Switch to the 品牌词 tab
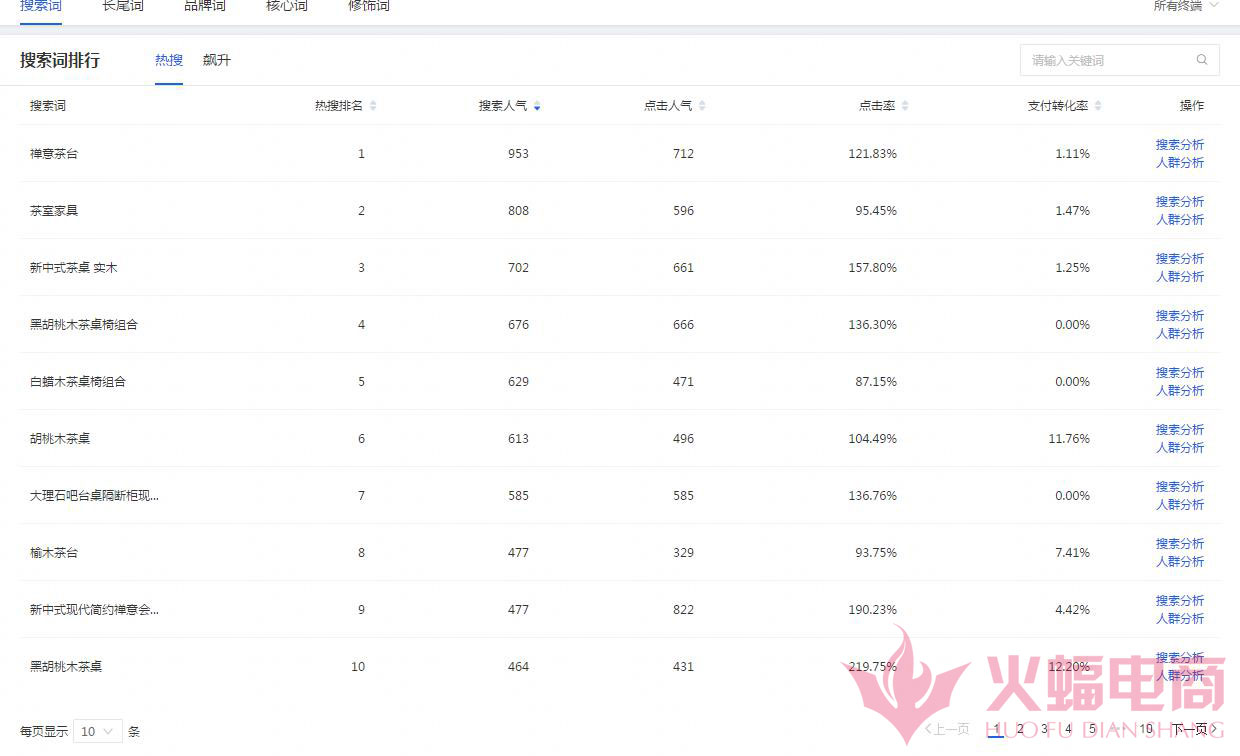The height and width of the screenshot is (756, 1240). coord(205,6)
